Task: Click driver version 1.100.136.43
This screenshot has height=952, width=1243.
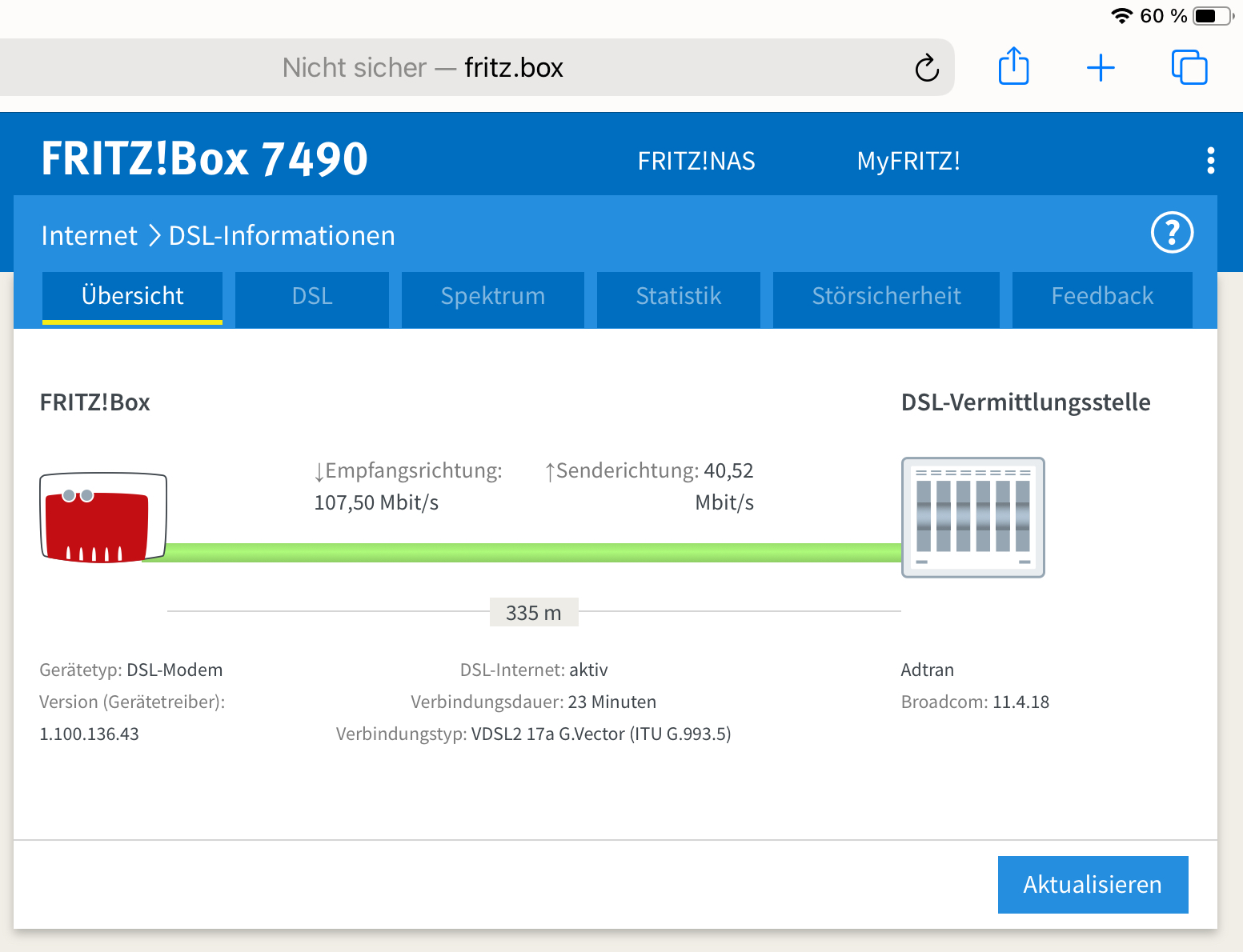Action: coord(89,734)
